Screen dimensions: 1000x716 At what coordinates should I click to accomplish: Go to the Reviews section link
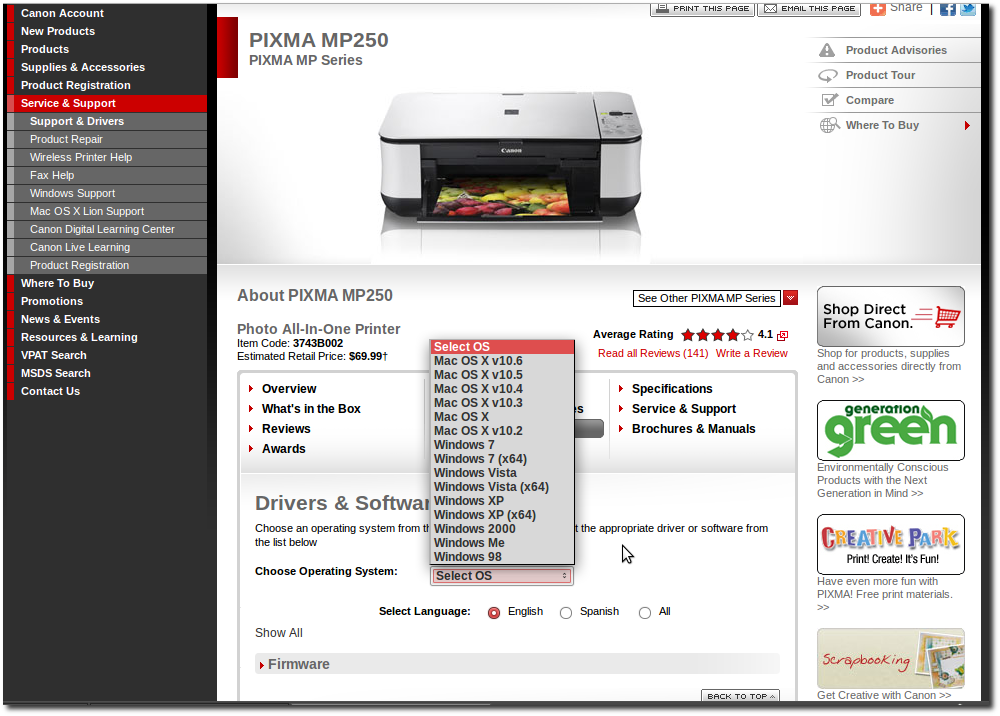pyautogui.click(x=286, y=429)
